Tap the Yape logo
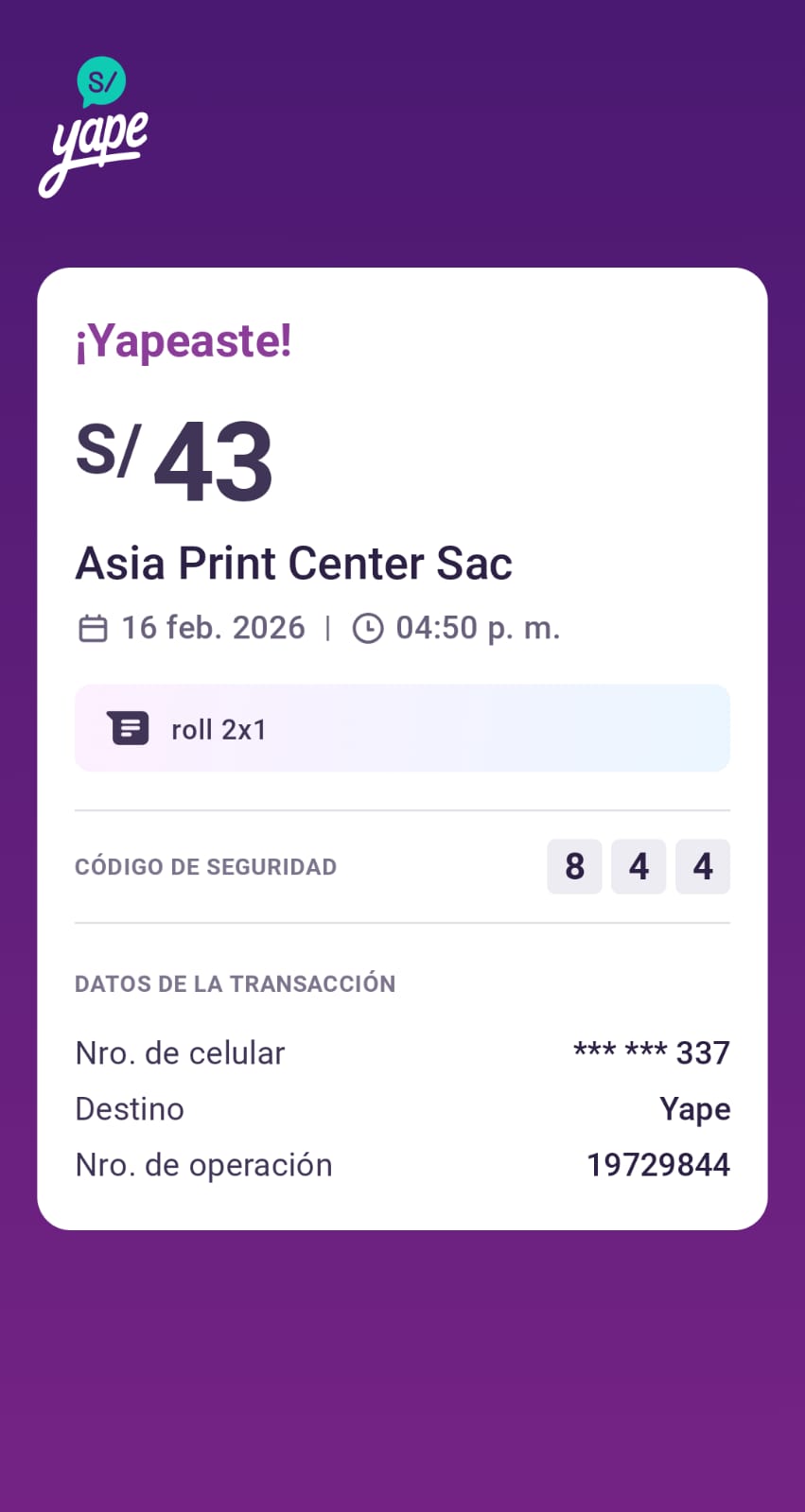The height and width of the screenshot is (1512, 805). [94, 128]
